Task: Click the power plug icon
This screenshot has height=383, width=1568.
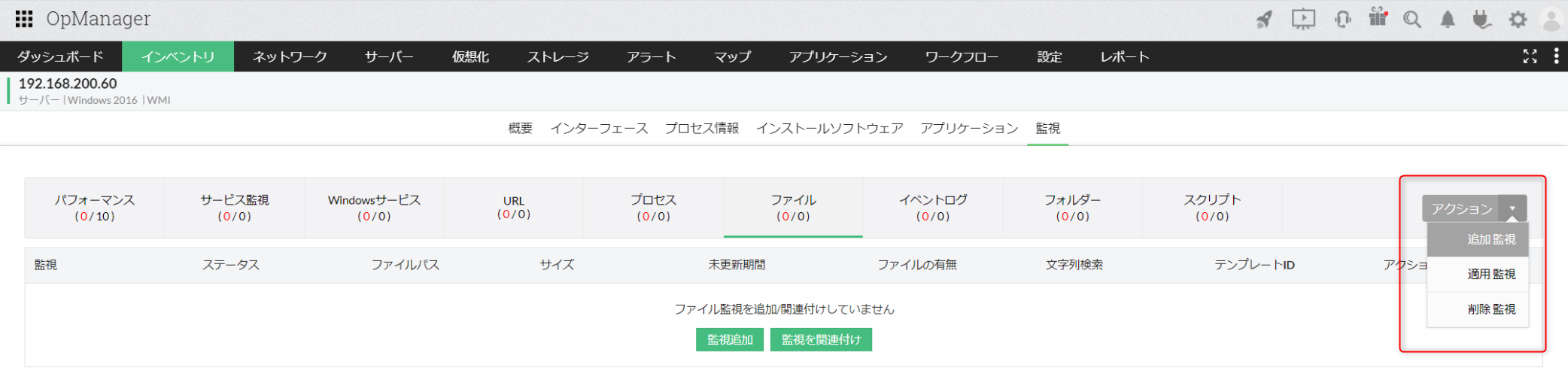Action: 1481,19
